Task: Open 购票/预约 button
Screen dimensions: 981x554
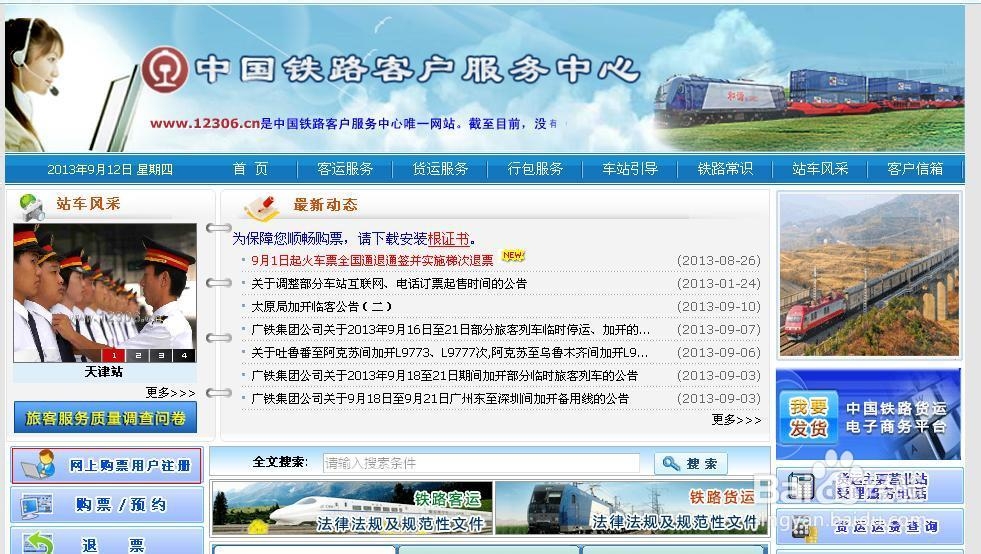Action: click(x=107, y=505)
